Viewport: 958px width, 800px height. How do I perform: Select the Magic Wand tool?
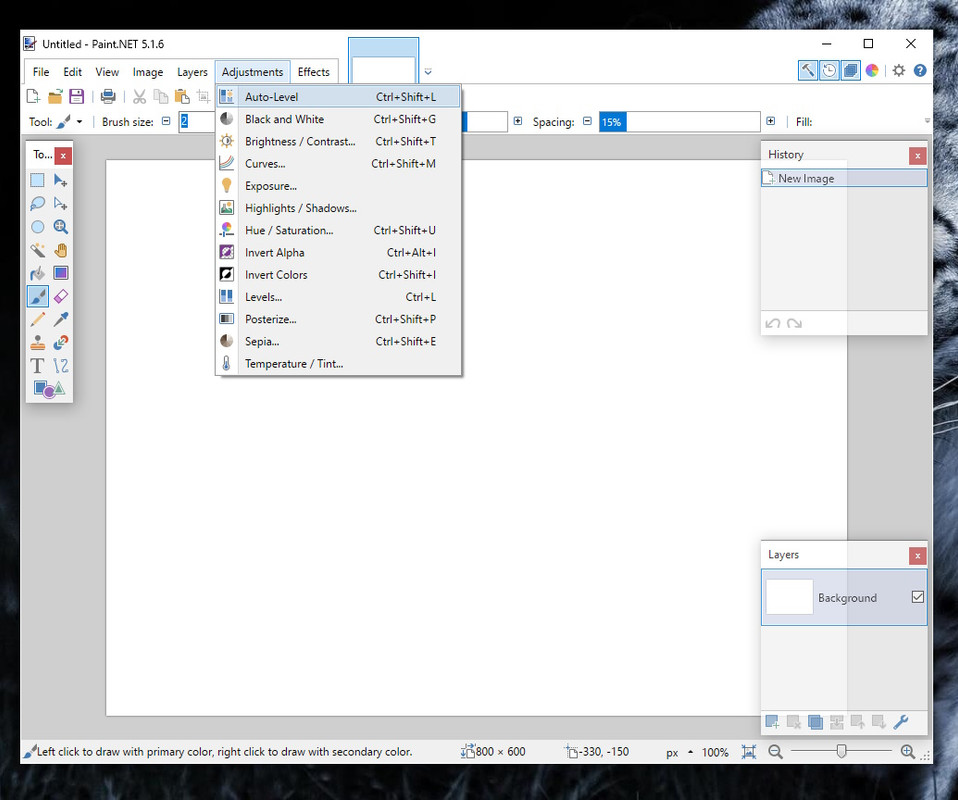pos(37,250)
